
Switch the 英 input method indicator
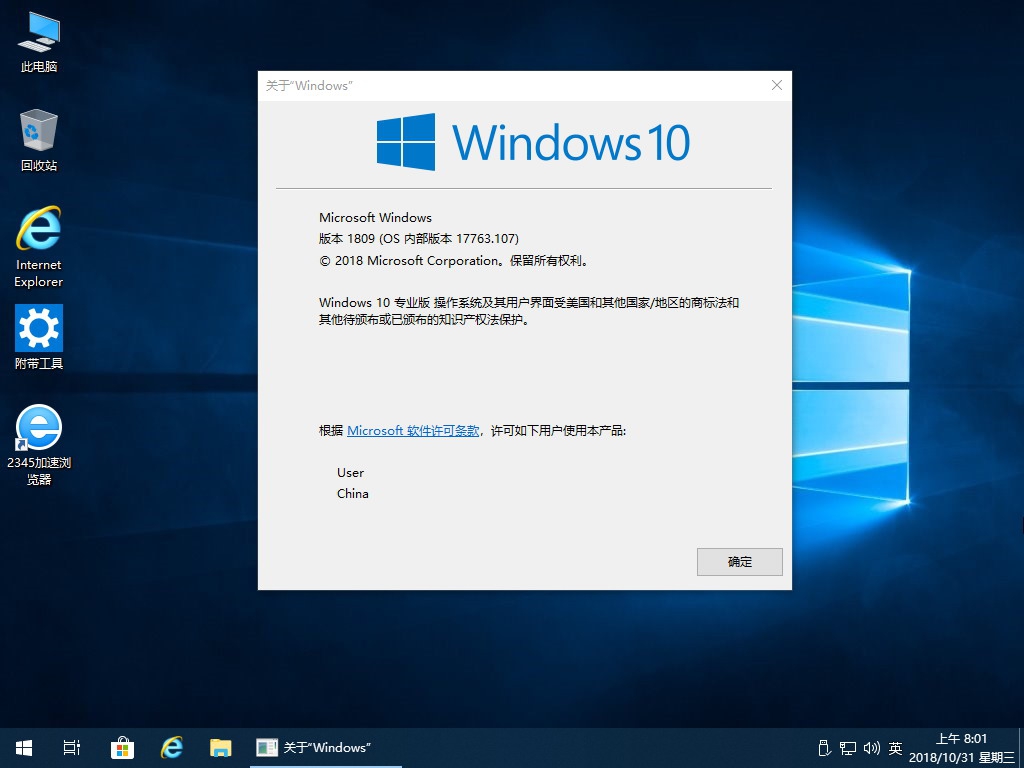click(895, 748)
